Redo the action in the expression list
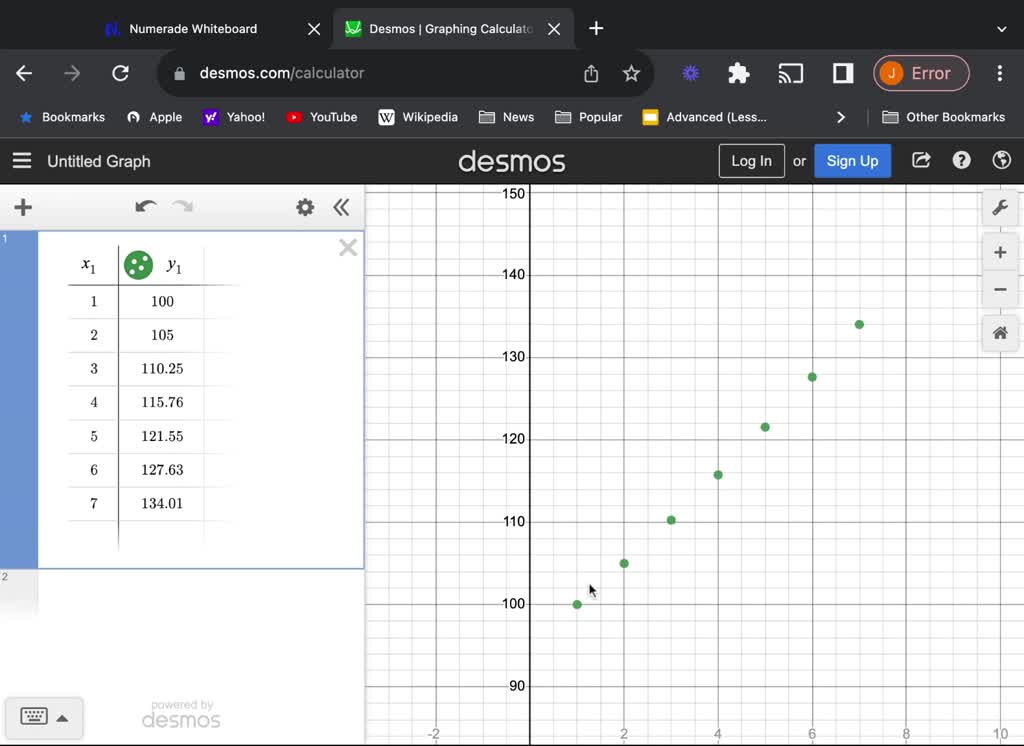1024x746 pixels. 183,207
